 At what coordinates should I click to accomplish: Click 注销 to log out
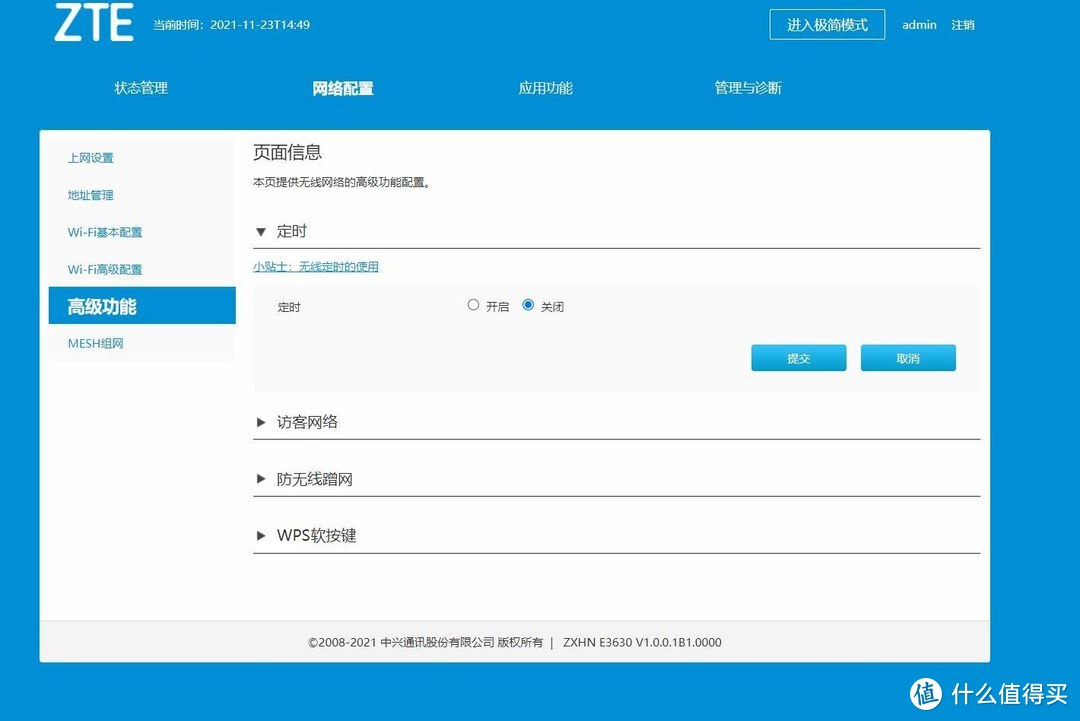click(x=961, y=24)
